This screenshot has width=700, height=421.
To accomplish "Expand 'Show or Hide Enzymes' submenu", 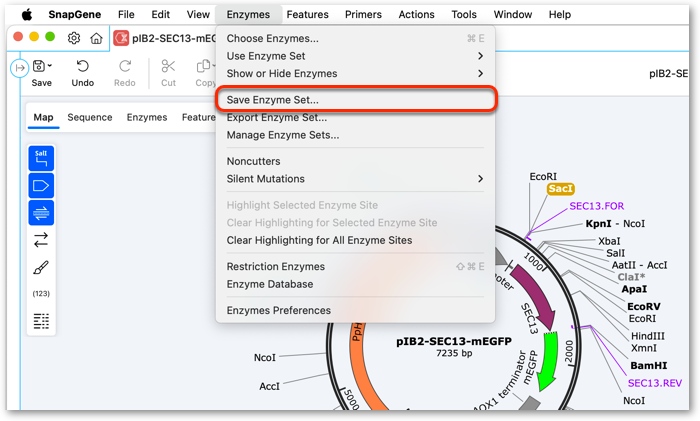I will pos(355,73).
